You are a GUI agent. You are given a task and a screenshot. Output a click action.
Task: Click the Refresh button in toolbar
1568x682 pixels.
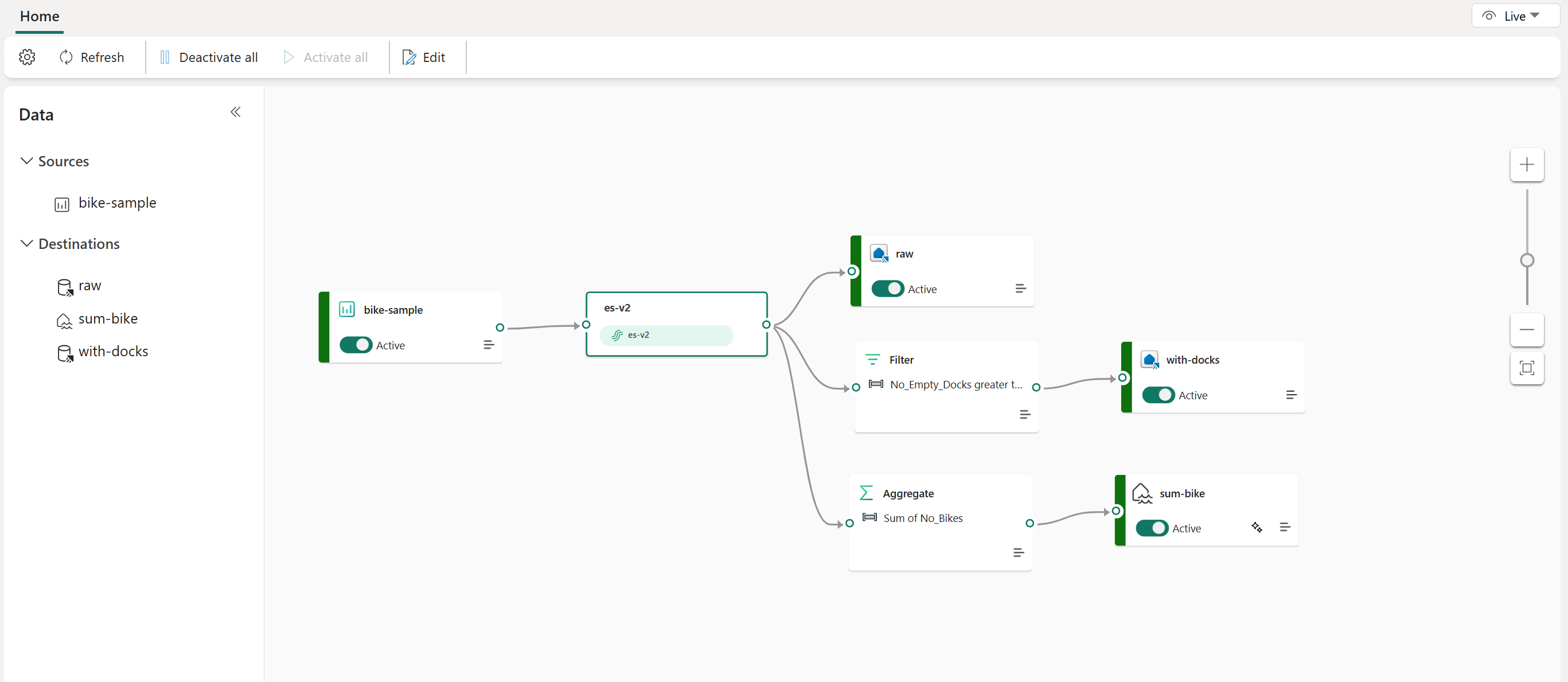[x=91, y=57]
